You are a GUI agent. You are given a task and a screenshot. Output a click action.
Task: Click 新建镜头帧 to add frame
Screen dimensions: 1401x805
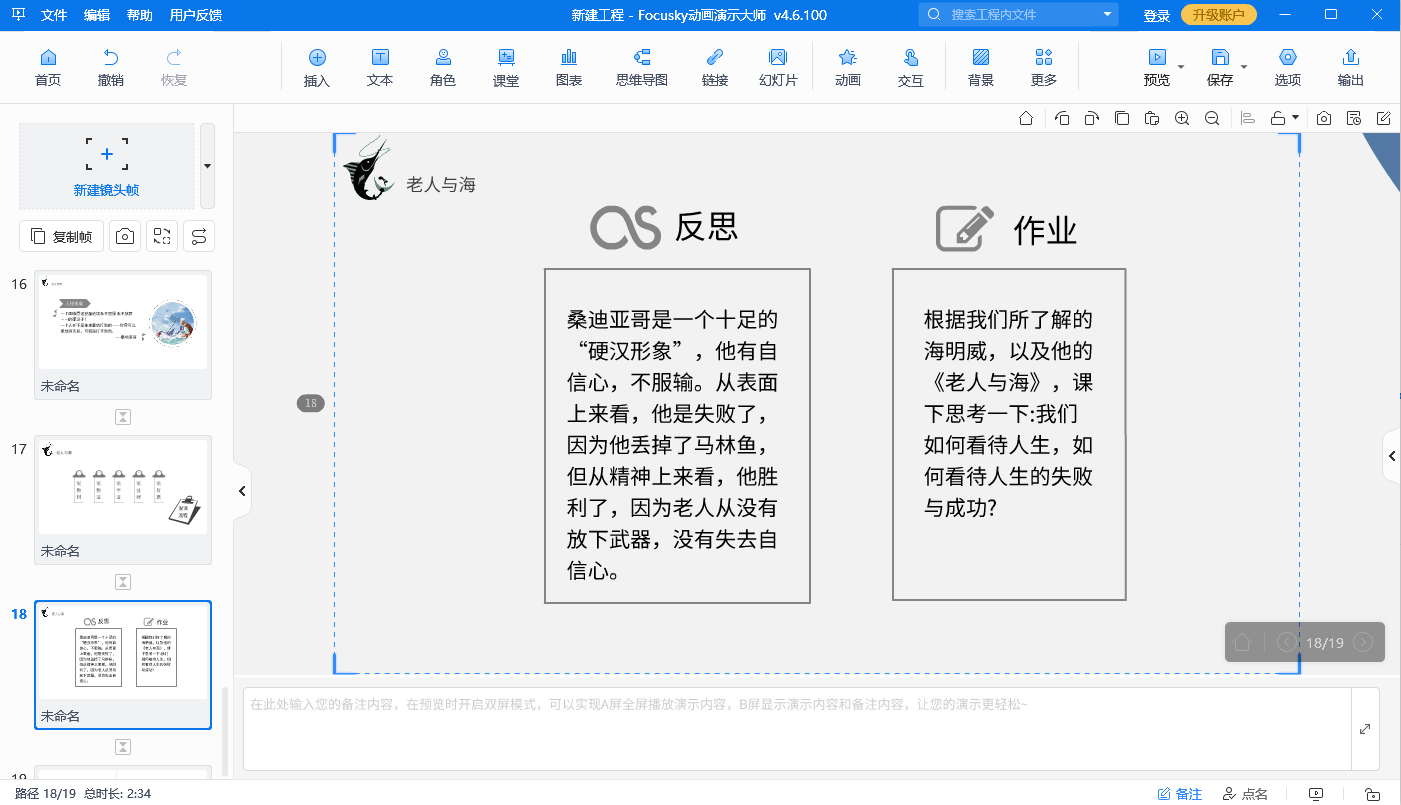point(107,166)
